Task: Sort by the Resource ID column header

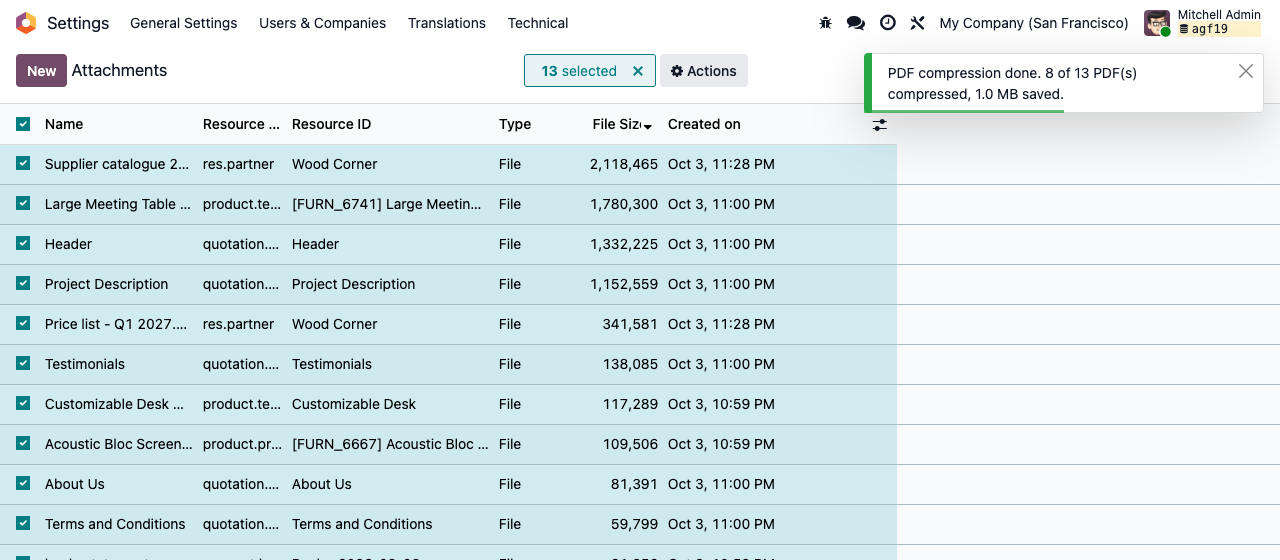Action: 331,124
